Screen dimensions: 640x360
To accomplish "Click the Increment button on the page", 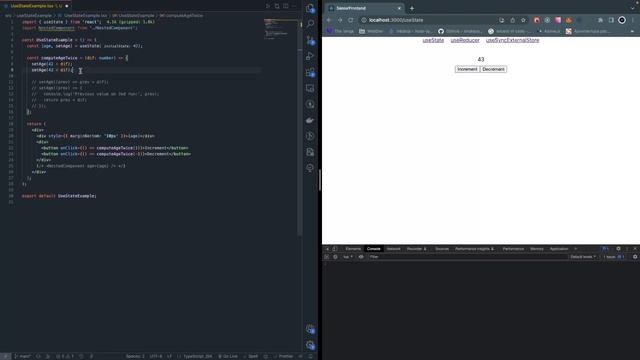I will (467, 69).
